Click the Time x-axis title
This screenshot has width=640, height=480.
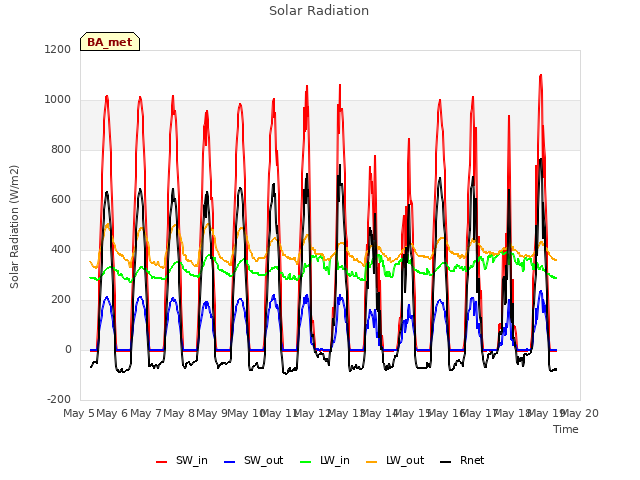(566, 429)
